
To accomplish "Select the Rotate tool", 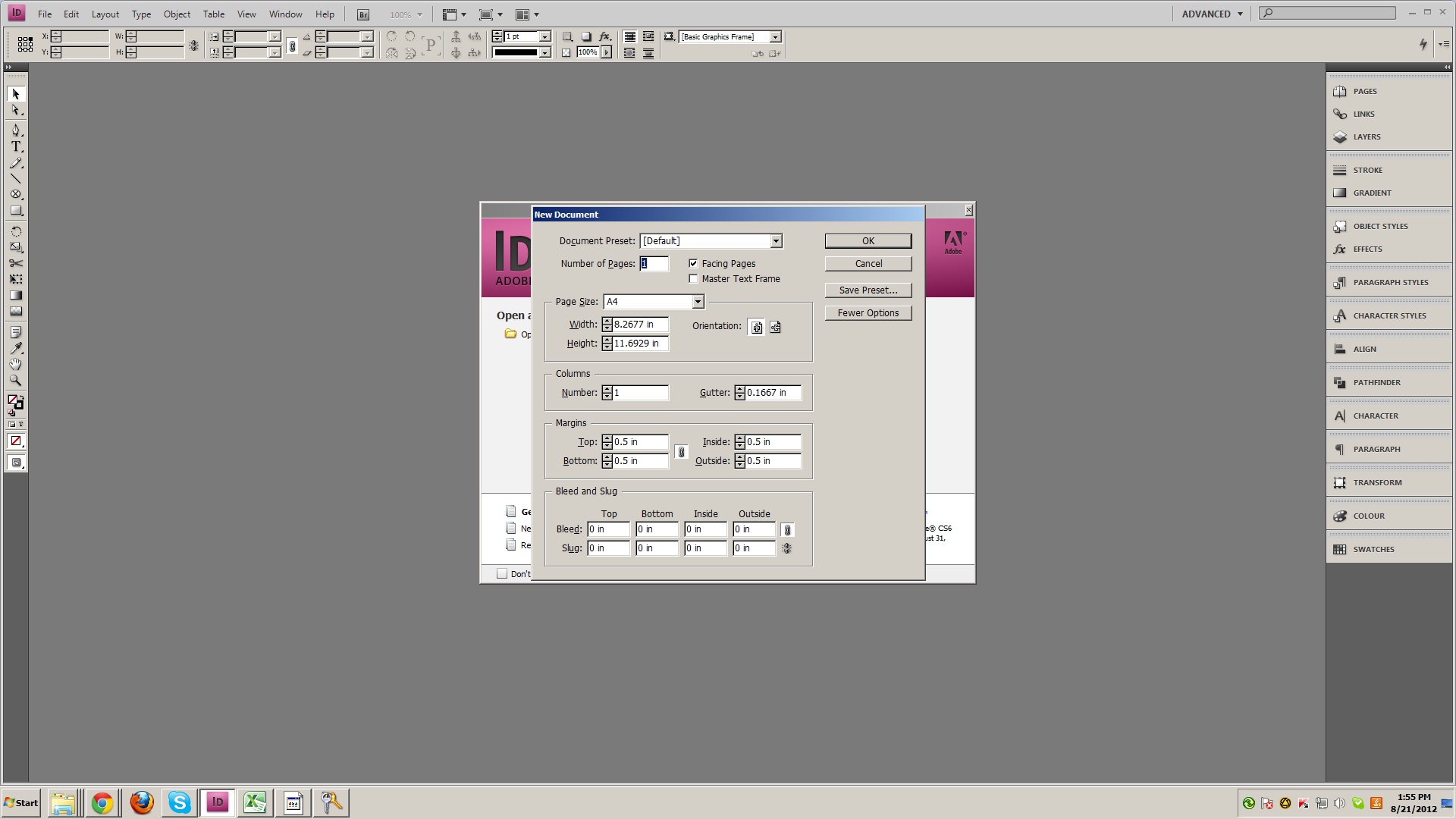I will point(16,231).
